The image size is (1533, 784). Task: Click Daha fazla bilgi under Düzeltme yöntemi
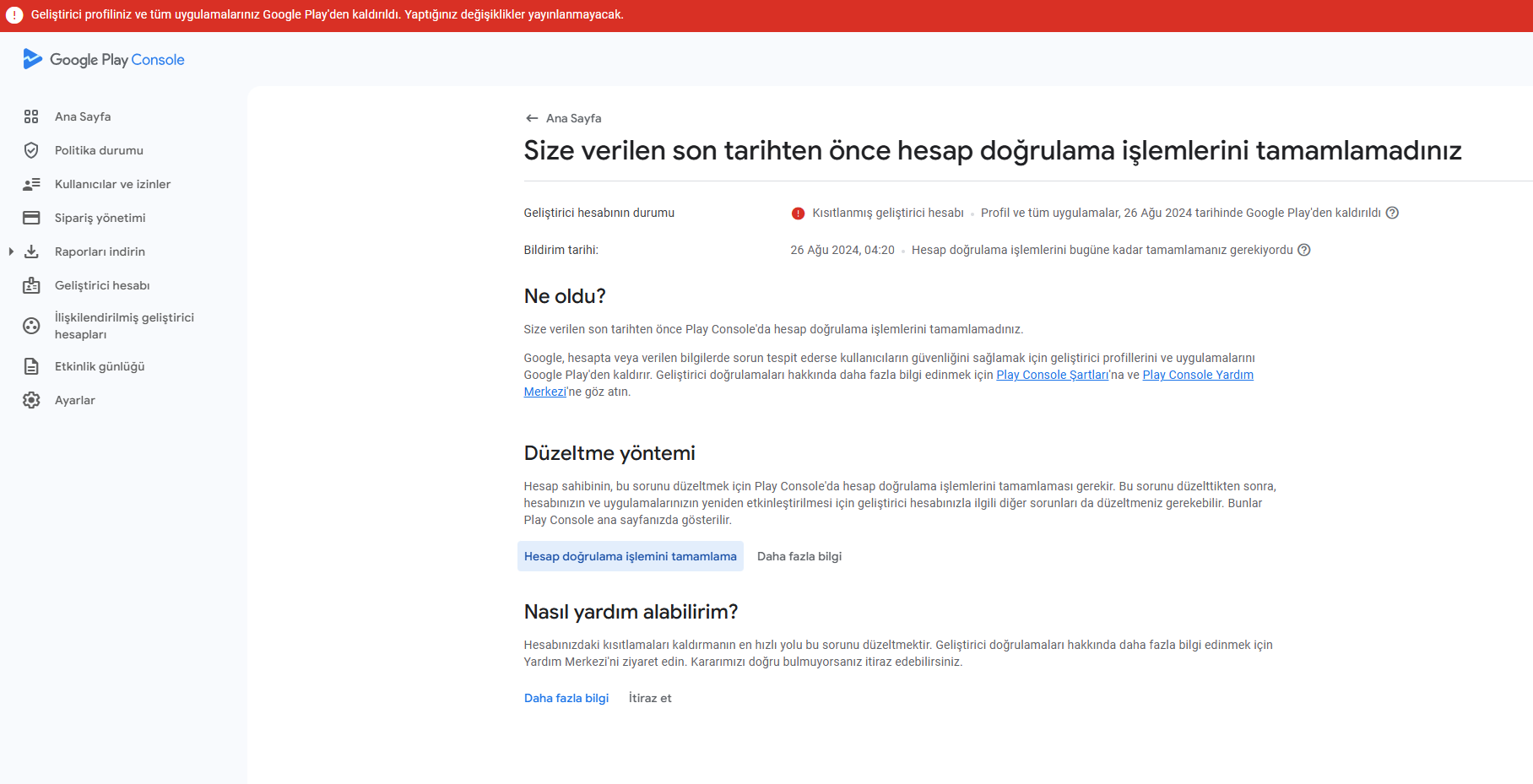coord(799,556)
